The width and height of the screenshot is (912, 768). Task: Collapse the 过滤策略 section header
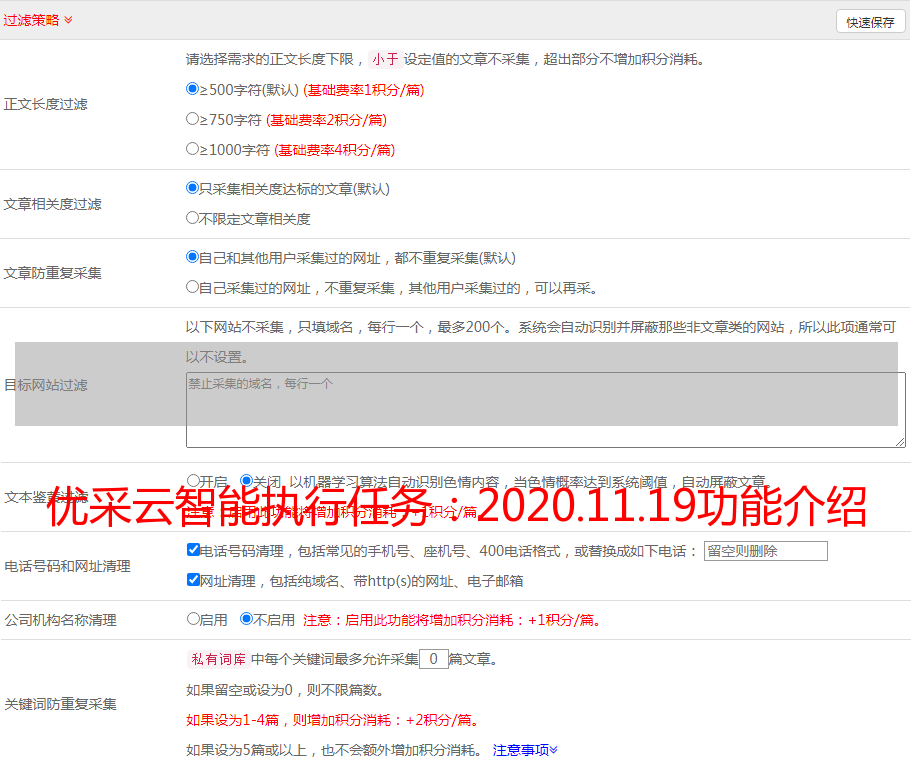coord(38,20)
